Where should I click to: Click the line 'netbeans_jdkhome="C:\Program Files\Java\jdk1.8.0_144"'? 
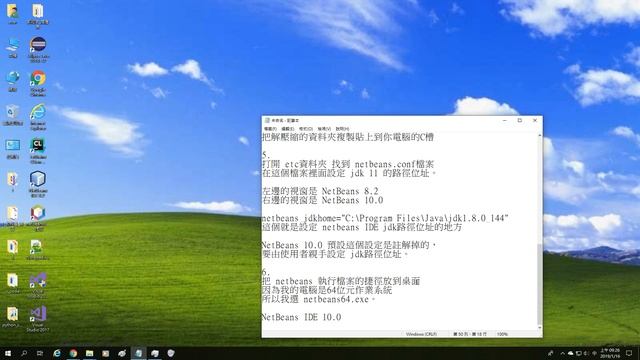click(385, 218)
